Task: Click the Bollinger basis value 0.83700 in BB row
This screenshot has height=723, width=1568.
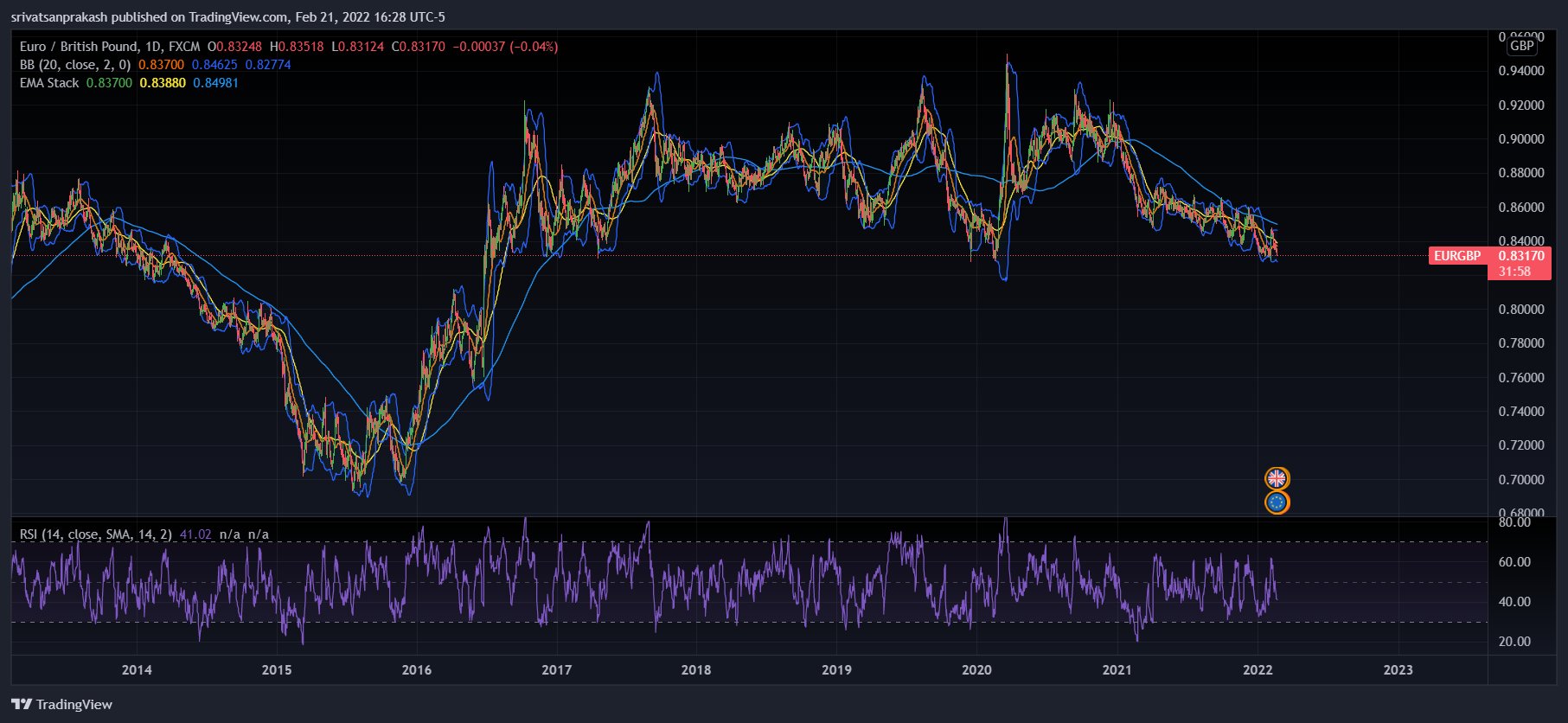Action: [x=162, y=65]
